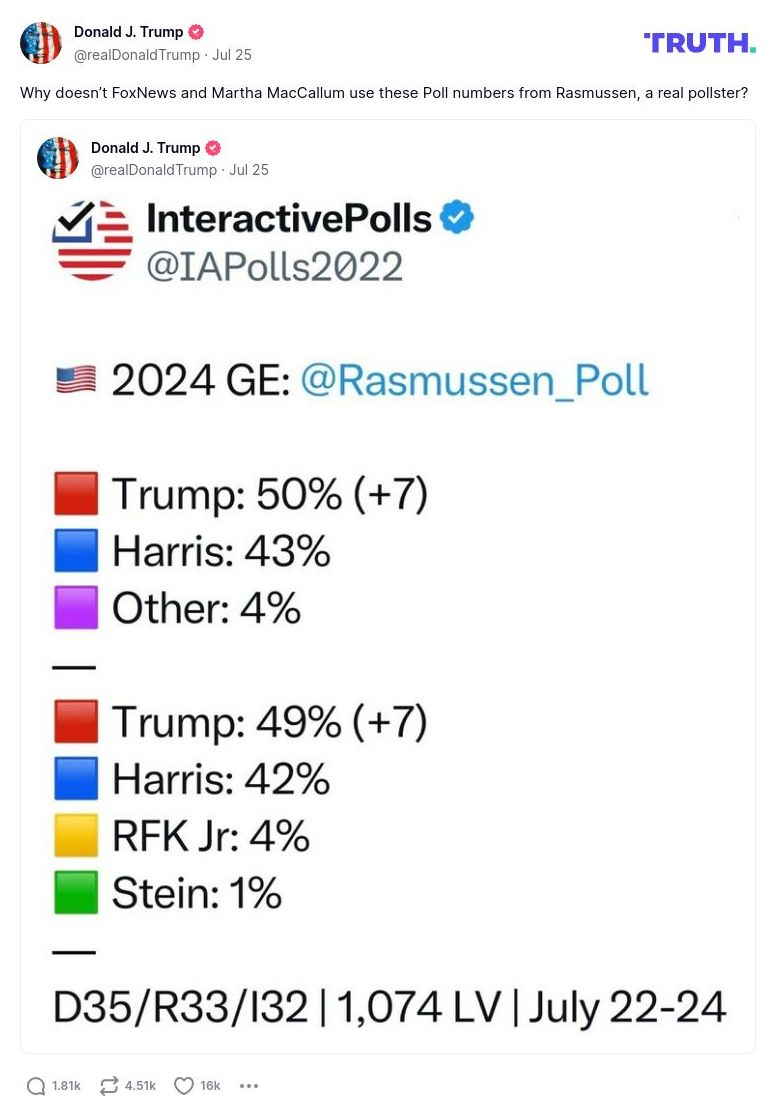The height and width of the screenshot is (1116, 777).
Task: Open reply composer with the speech bubble icon
Action: tap(36, 1085)
